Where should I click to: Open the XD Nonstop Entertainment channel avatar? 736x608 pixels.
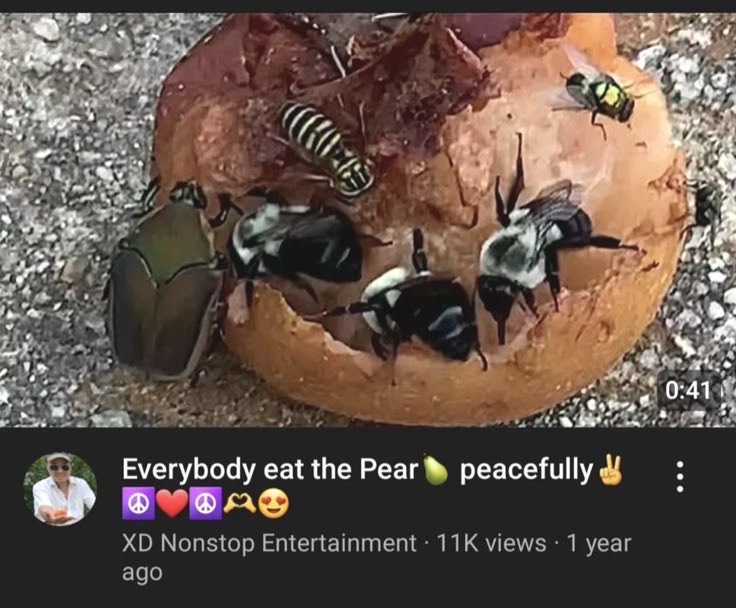(60, 489)
